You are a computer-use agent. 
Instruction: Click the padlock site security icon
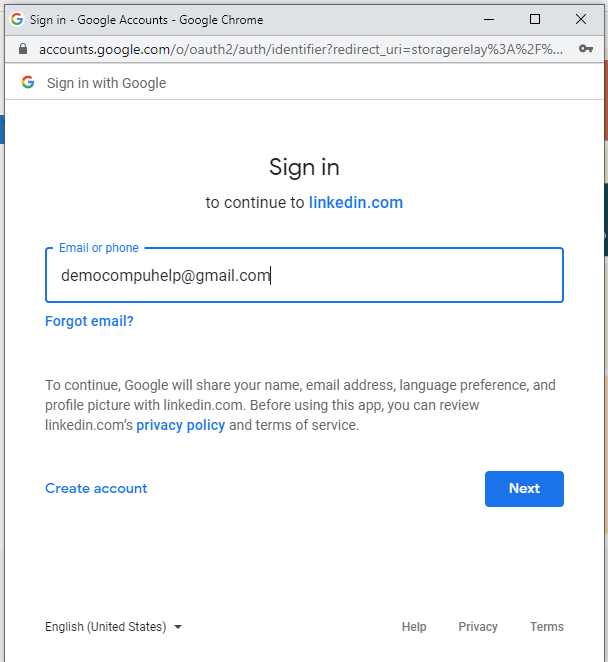(x=23, y=49)
